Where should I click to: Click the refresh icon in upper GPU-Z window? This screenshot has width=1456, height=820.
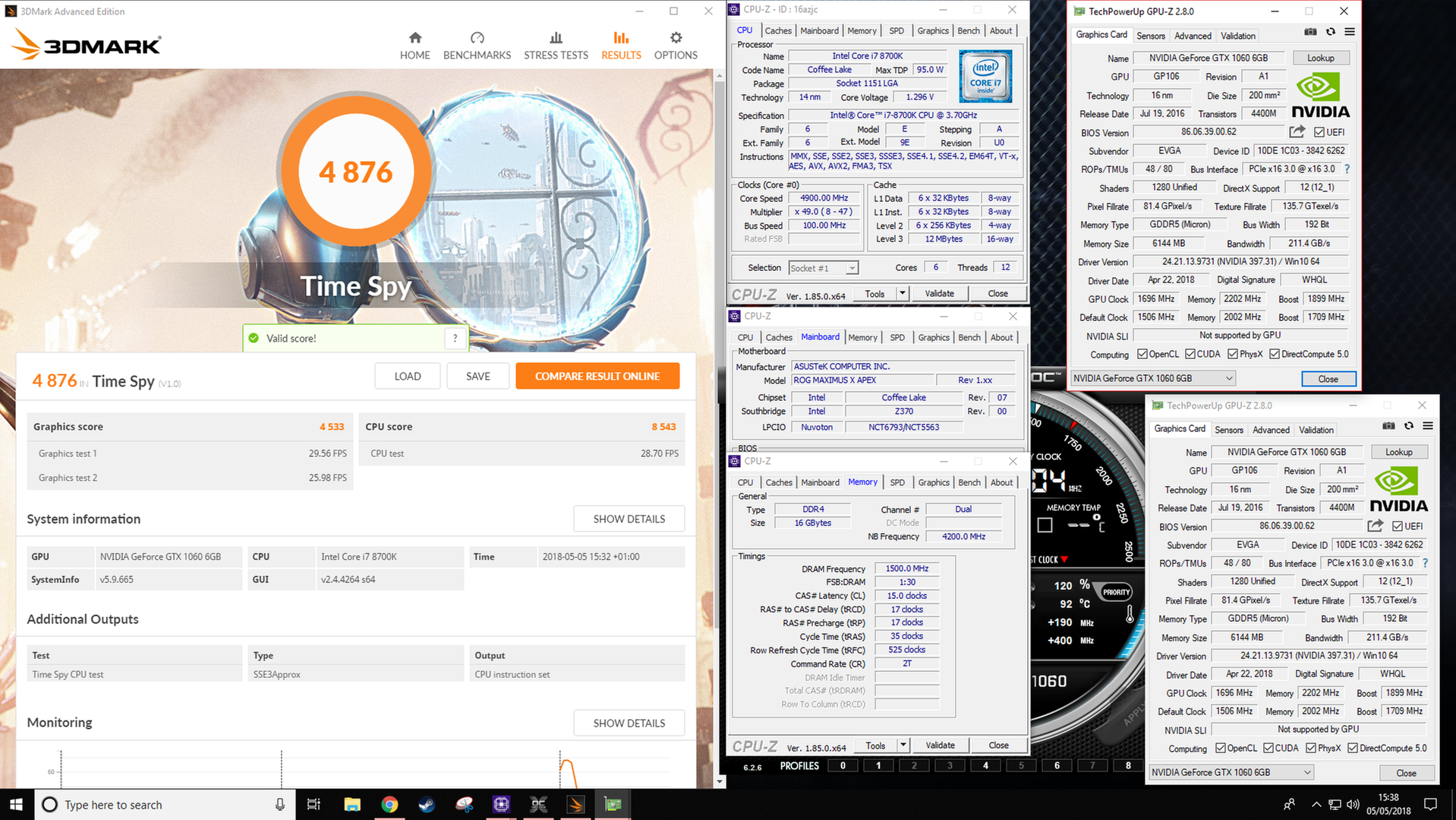click(1331, 32)
